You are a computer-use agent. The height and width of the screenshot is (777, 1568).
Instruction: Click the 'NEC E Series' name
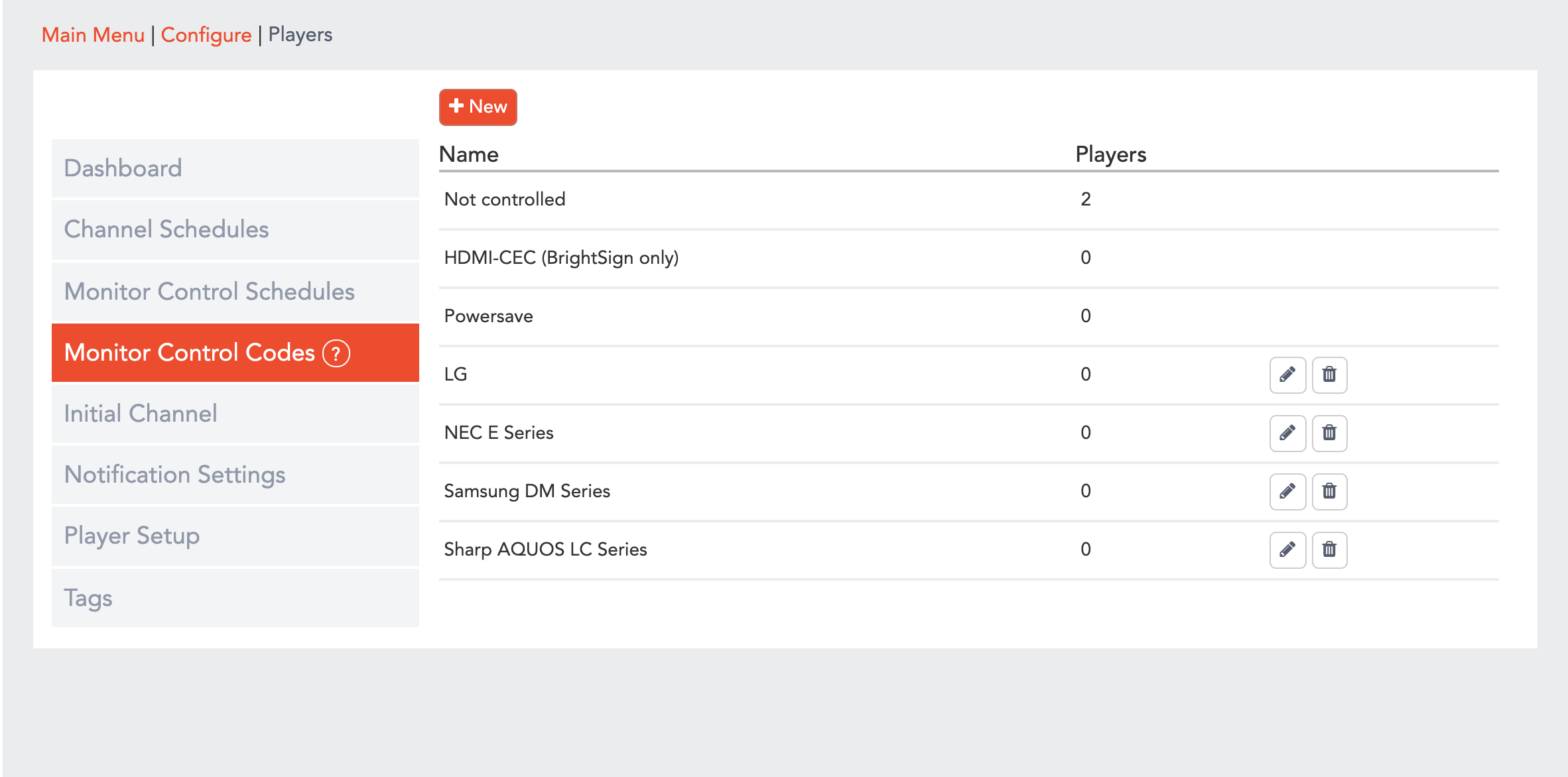point(499,433)
